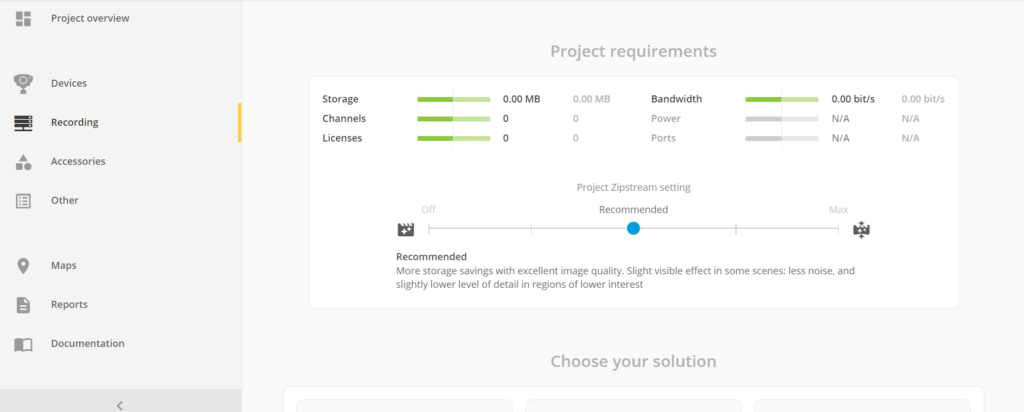The height and width of the screenshot is (412, 1024).
Task: Click the Channels usage bar
Action: click(x=454, y=119)
